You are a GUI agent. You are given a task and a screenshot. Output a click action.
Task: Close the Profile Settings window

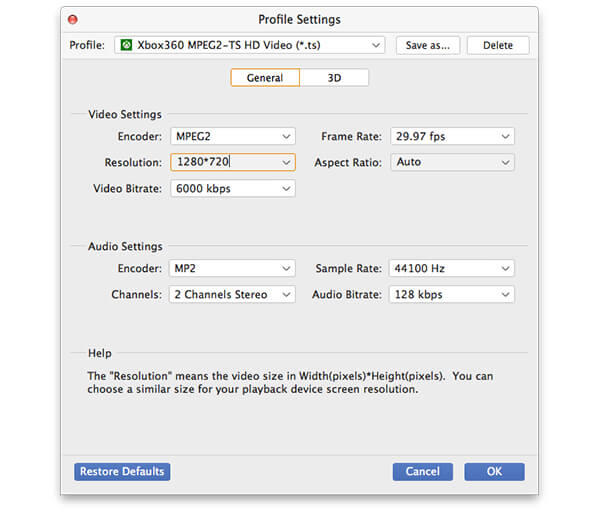(73, 19)
